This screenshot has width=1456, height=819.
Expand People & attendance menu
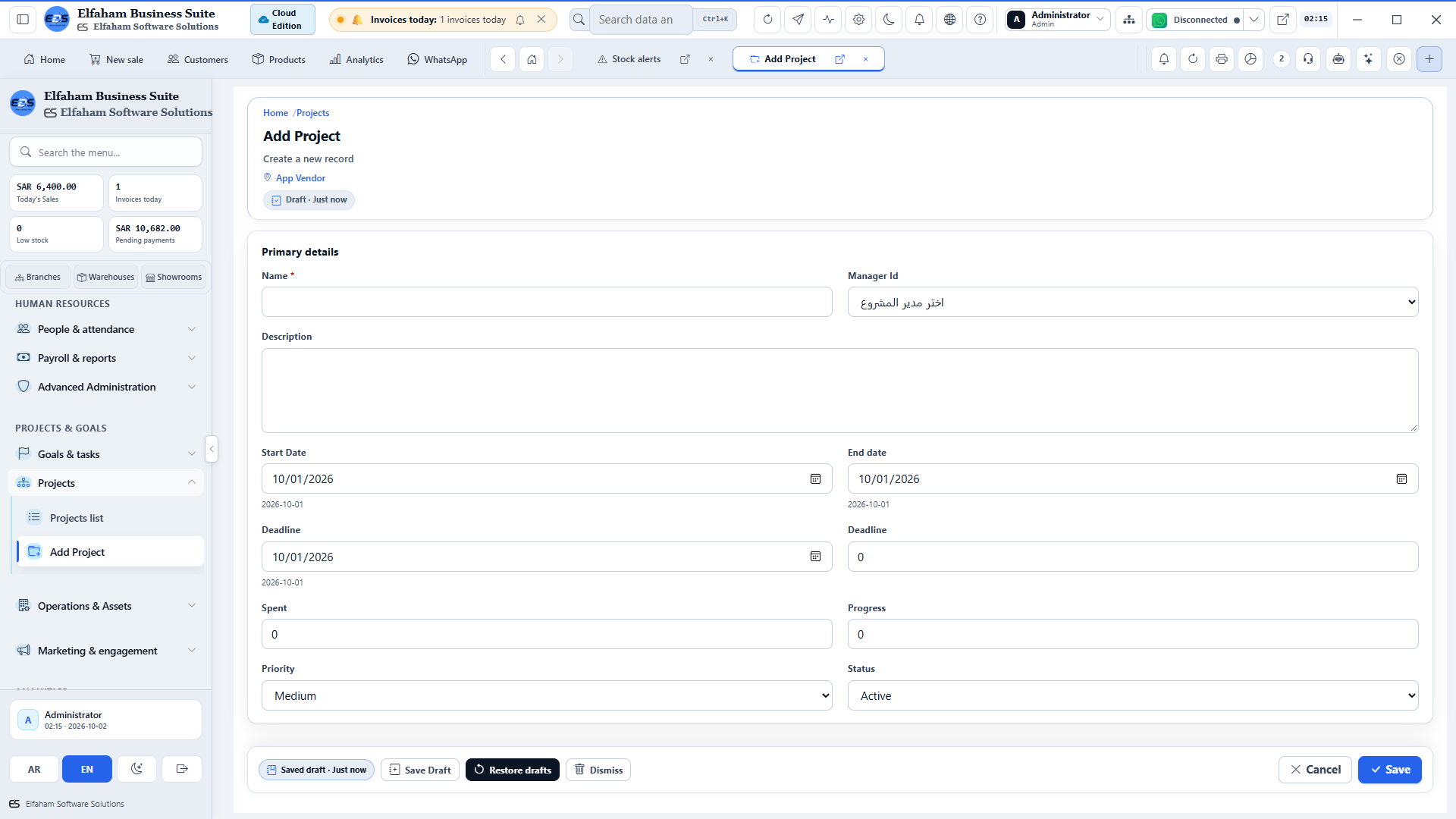tap(106, 329)
